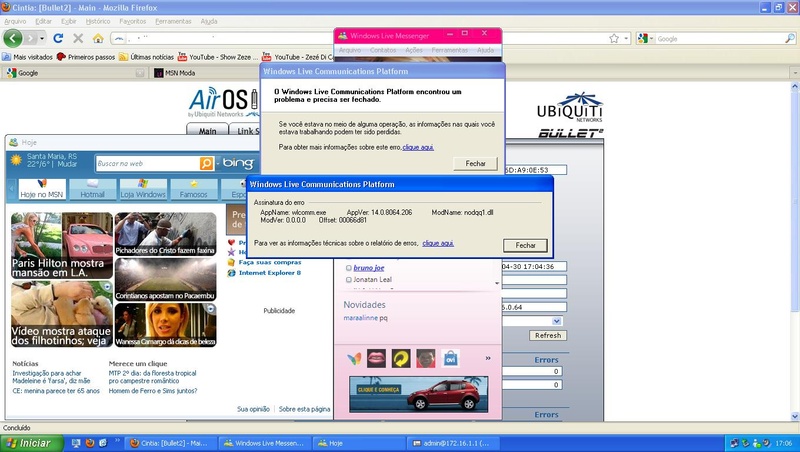Viewport: 800px width, 452px height.
Task: Click the forward navigation arrow in Firefox
Action: click(x=31, y=38)
